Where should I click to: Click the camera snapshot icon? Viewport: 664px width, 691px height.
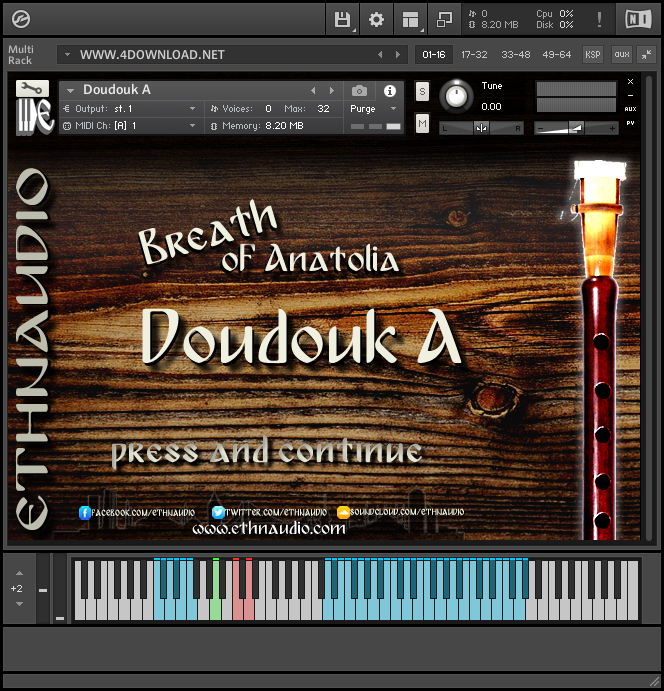(359, 91)
